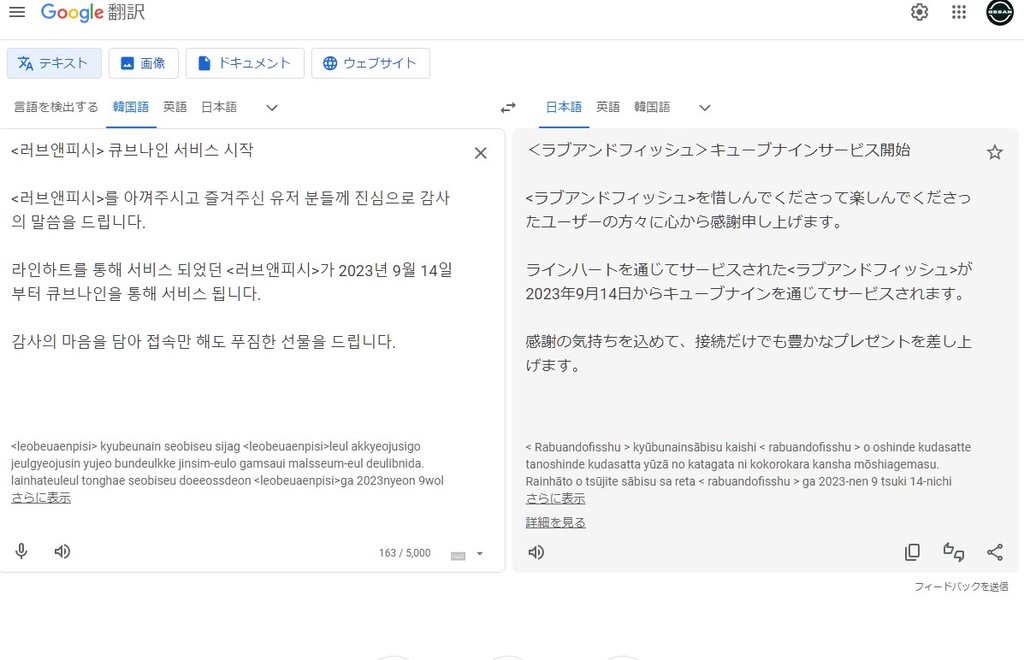The image size is (1024, 660).
Task: Select 日本語 as source language
Action: point(219,107)
